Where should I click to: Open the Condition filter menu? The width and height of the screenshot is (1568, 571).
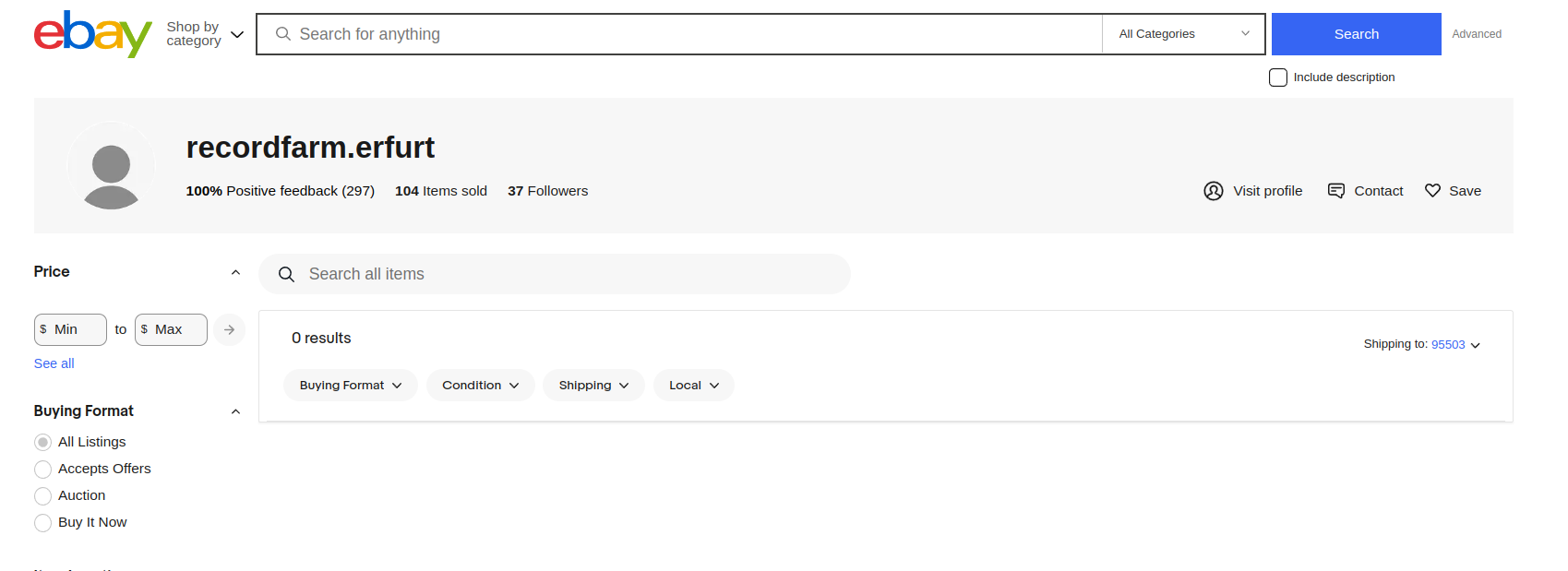tap(480, 386)
